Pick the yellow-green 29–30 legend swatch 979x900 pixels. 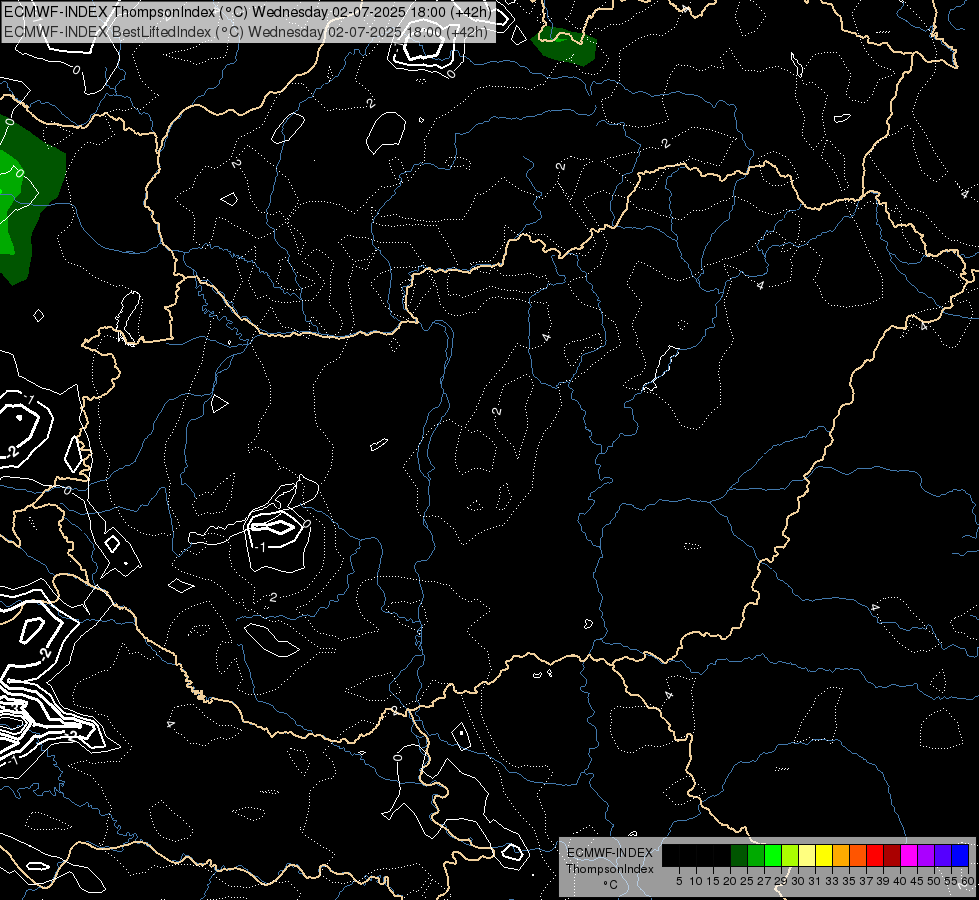pyautogui.click(x=790, y=855)
